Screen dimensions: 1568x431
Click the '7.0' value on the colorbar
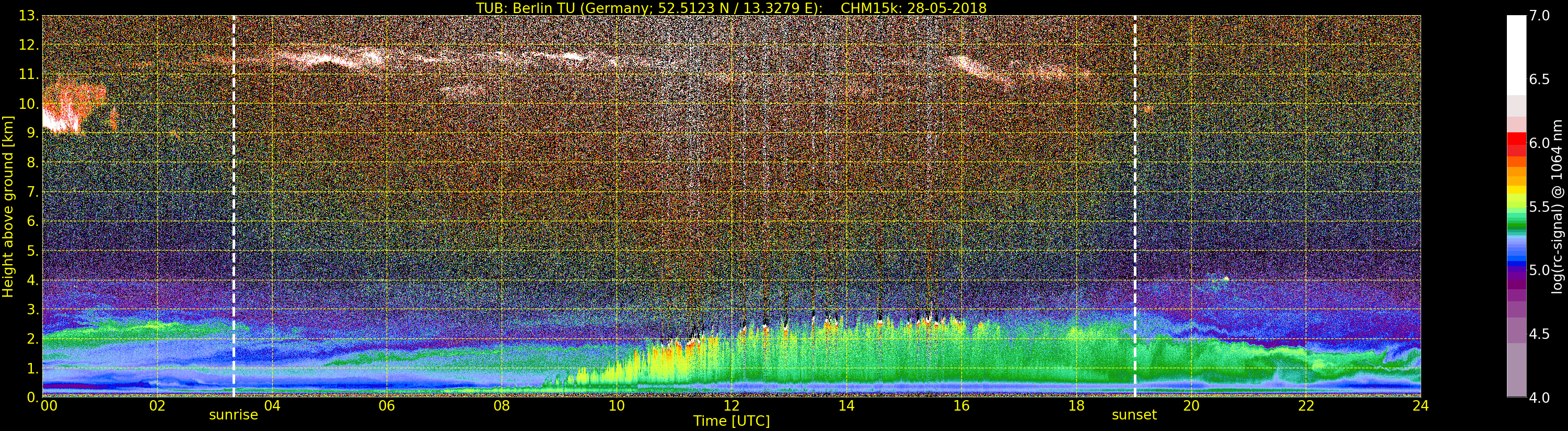pos(1539,16)
